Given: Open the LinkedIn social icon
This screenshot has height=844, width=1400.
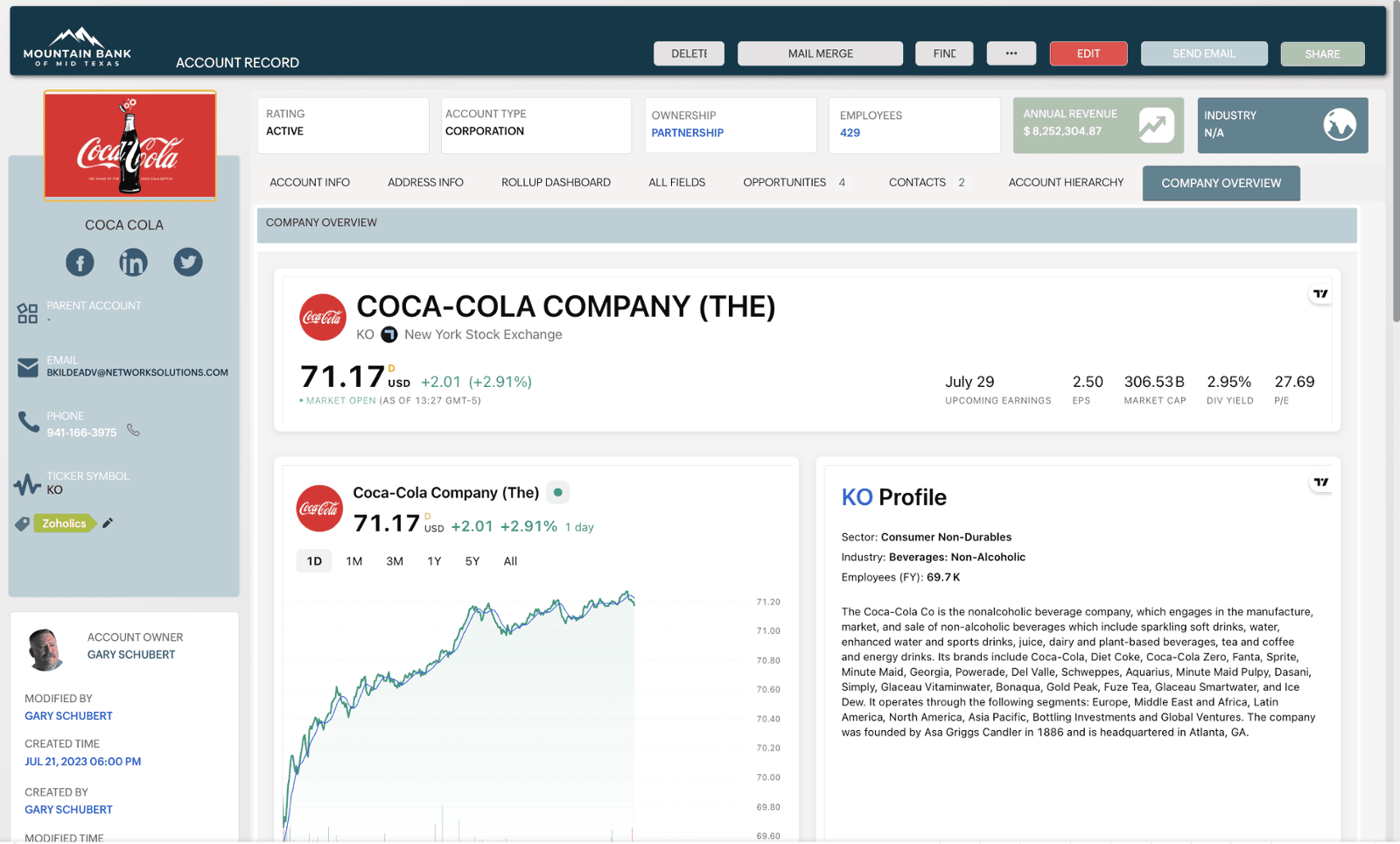Looking at the screenshot, I should (x=133, y=263).
